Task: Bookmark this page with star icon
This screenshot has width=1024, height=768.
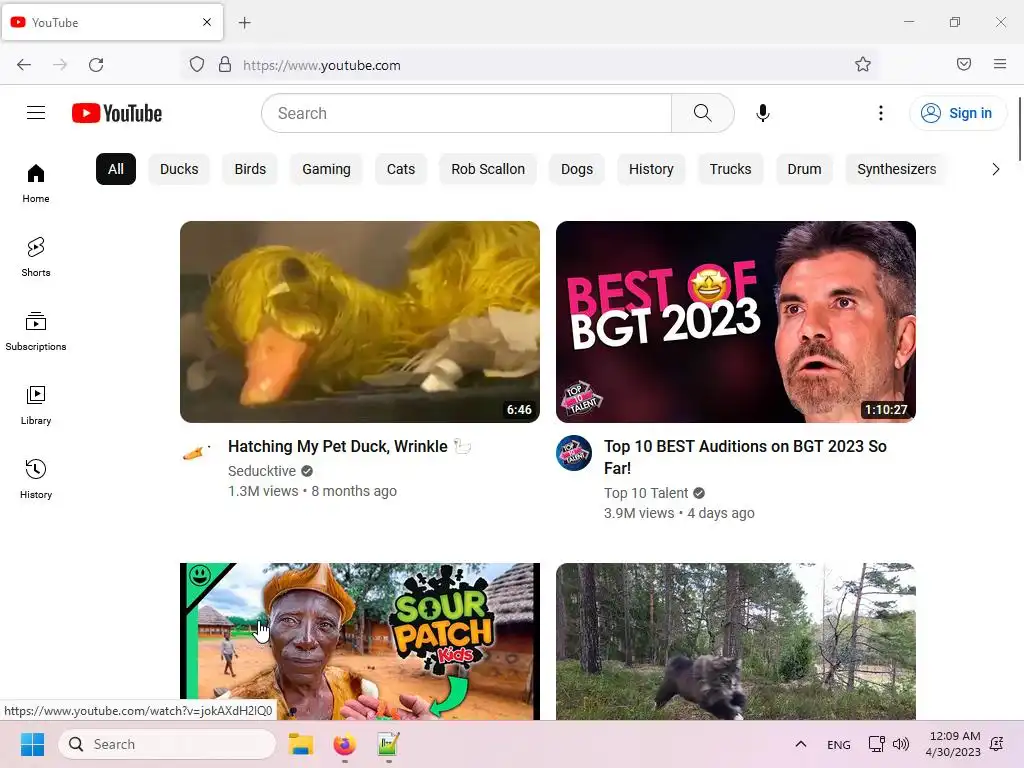Action: tap(863, 64)
